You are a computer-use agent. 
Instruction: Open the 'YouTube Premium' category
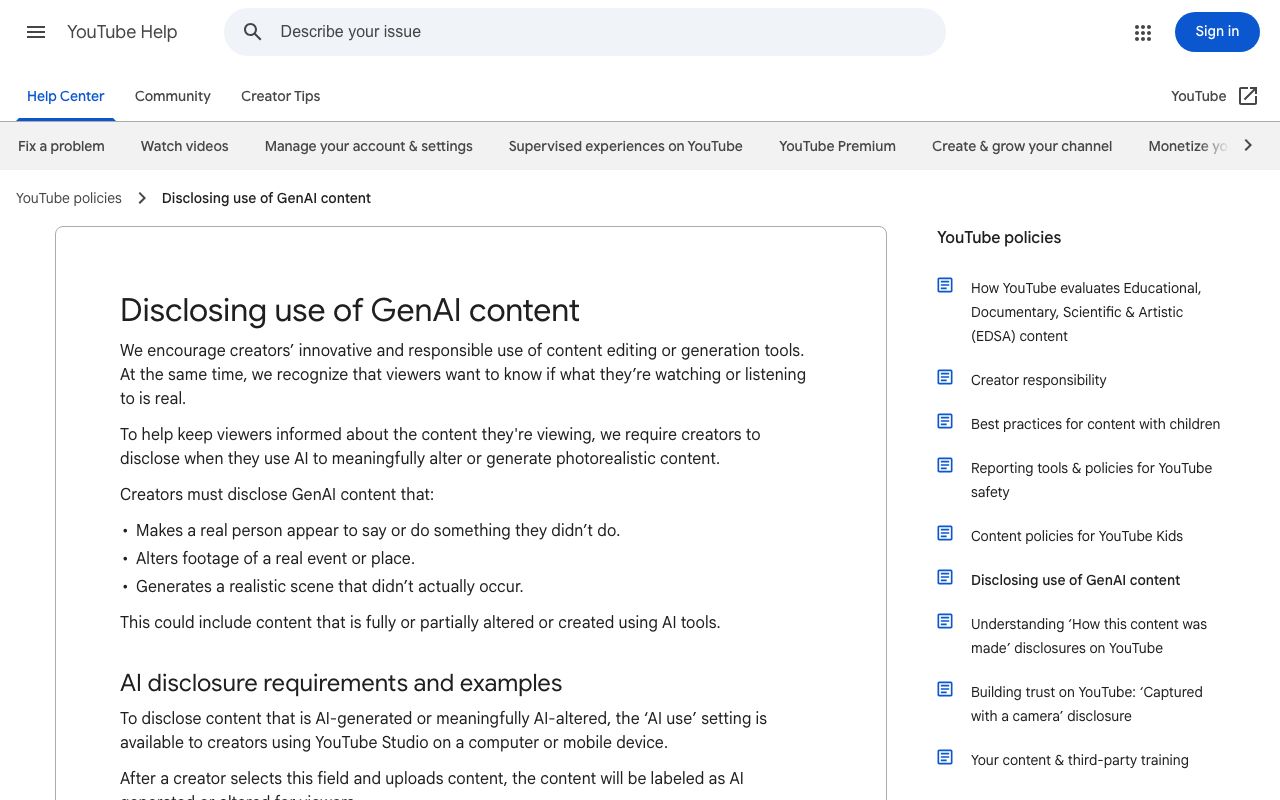click(837, 146)
